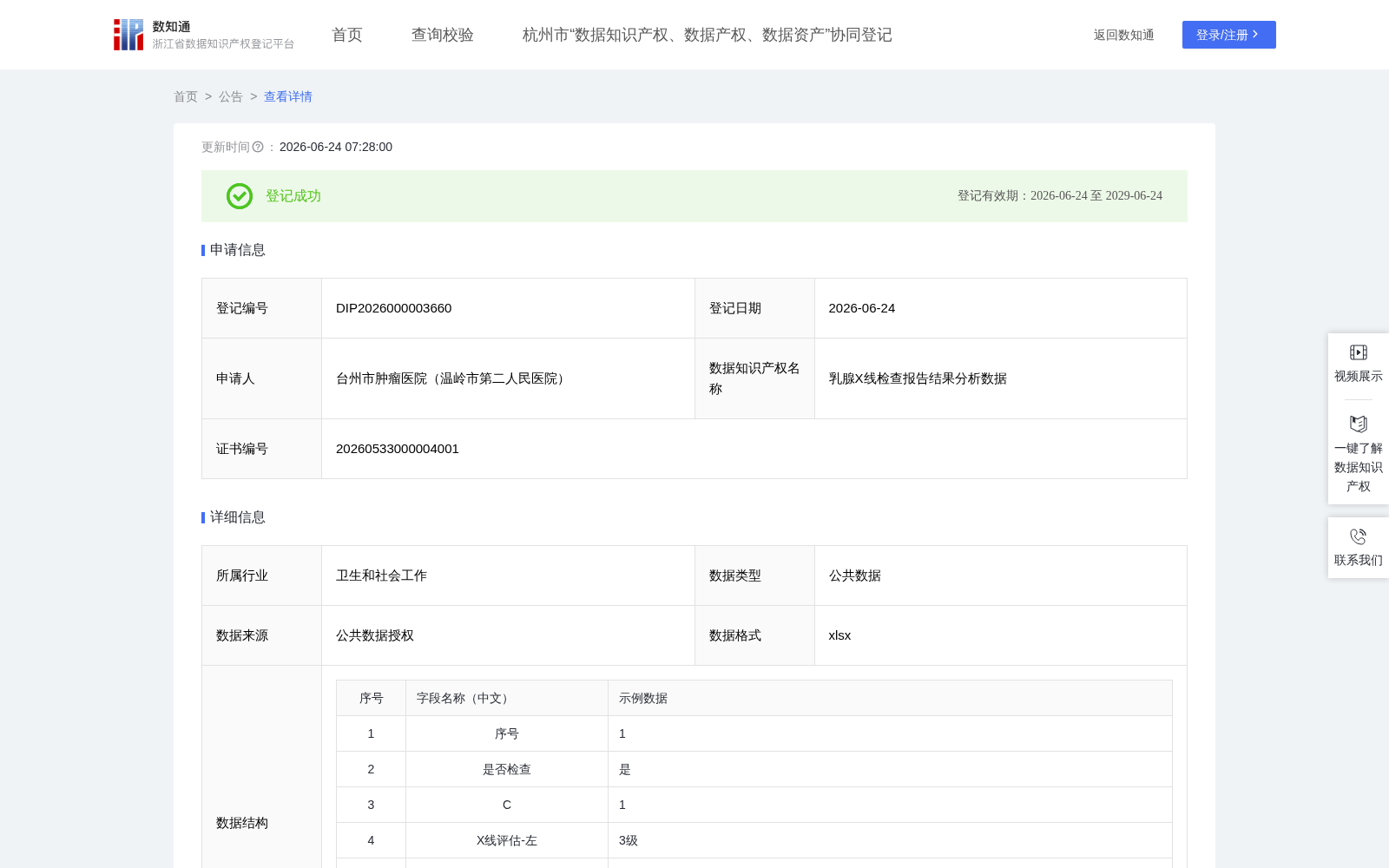Click the sample value 3级
Screen dimensions: 1389x868
coord(629,840)
